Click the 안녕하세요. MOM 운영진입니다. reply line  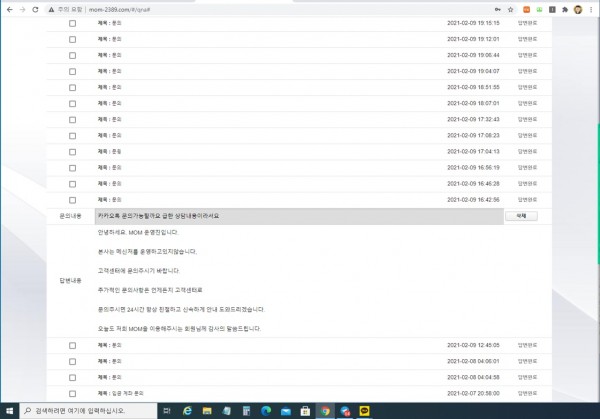click(138, 232)
